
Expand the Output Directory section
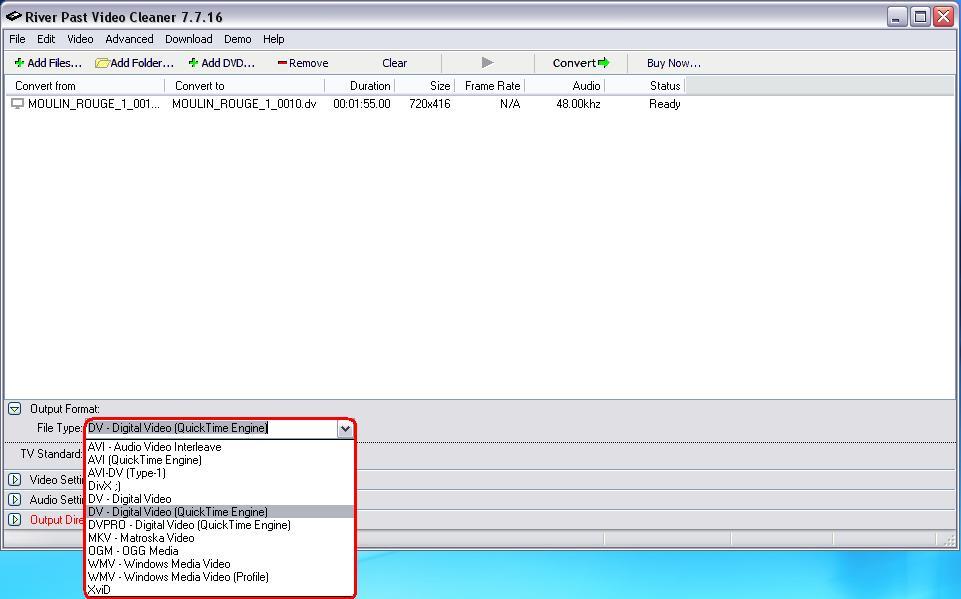[15, 520]
